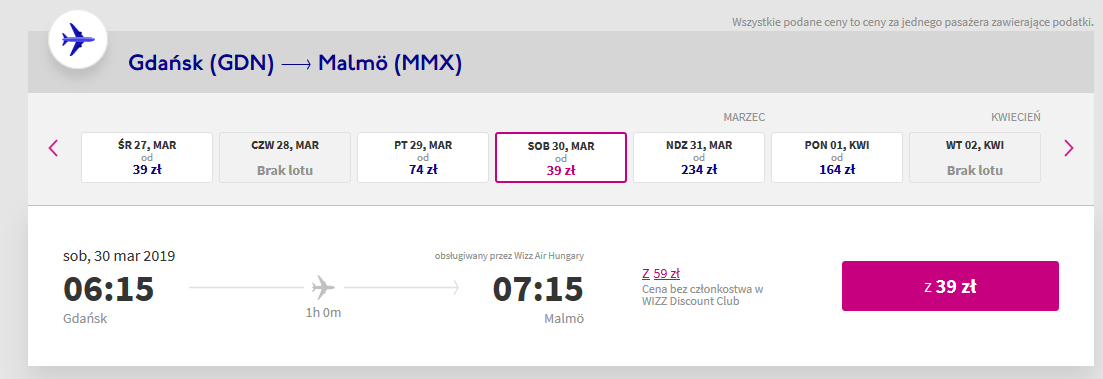This screenshot has height=379, width=1103.
Task: Click the MARZEC month label
Action: (x=744, y=117)
